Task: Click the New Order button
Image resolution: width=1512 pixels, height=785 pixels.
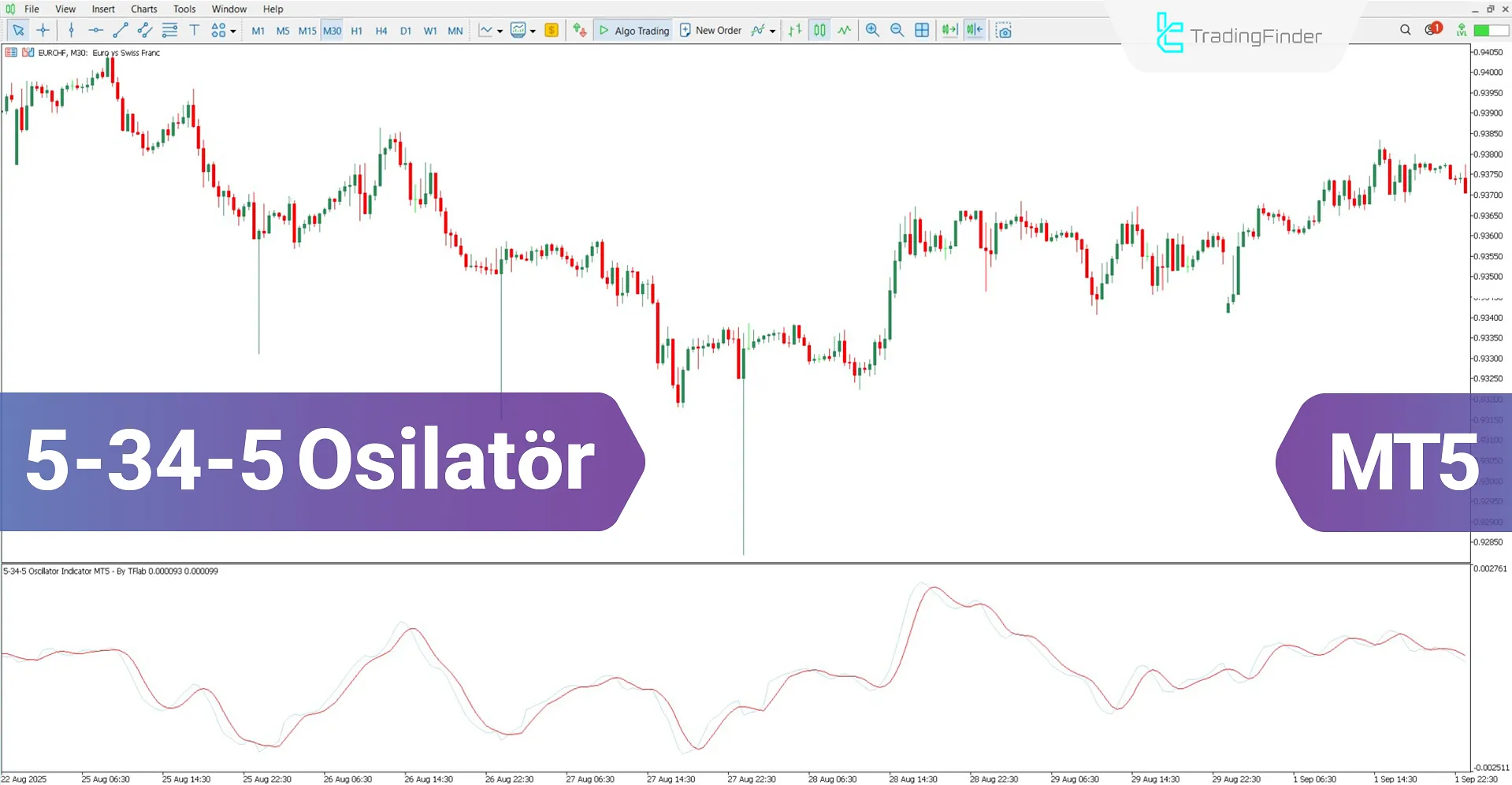Action: 710,30
